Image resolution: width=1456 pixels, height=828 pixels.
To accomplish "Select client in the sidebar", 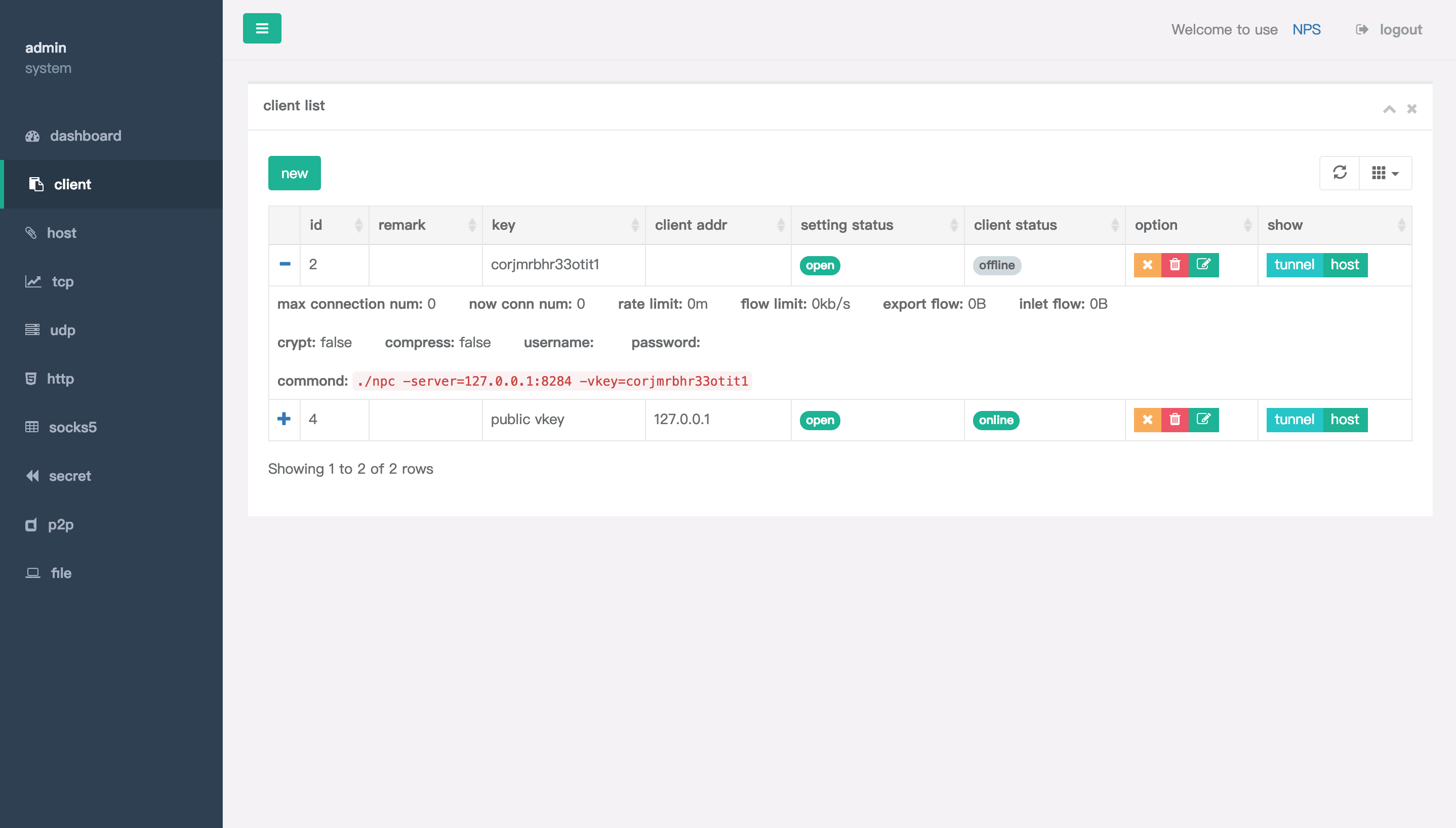I will 111,184.
